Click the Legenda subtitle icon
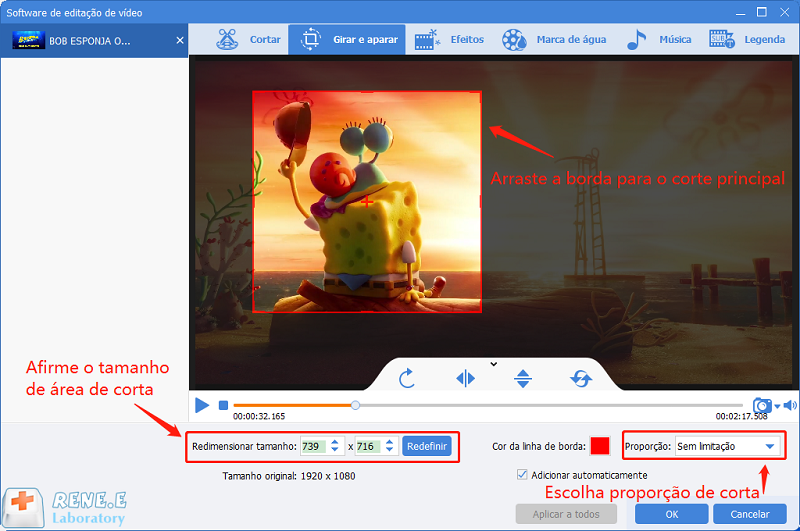Image resolution: width=800 pixels, height=531 pixels. [x=721, y=39]
